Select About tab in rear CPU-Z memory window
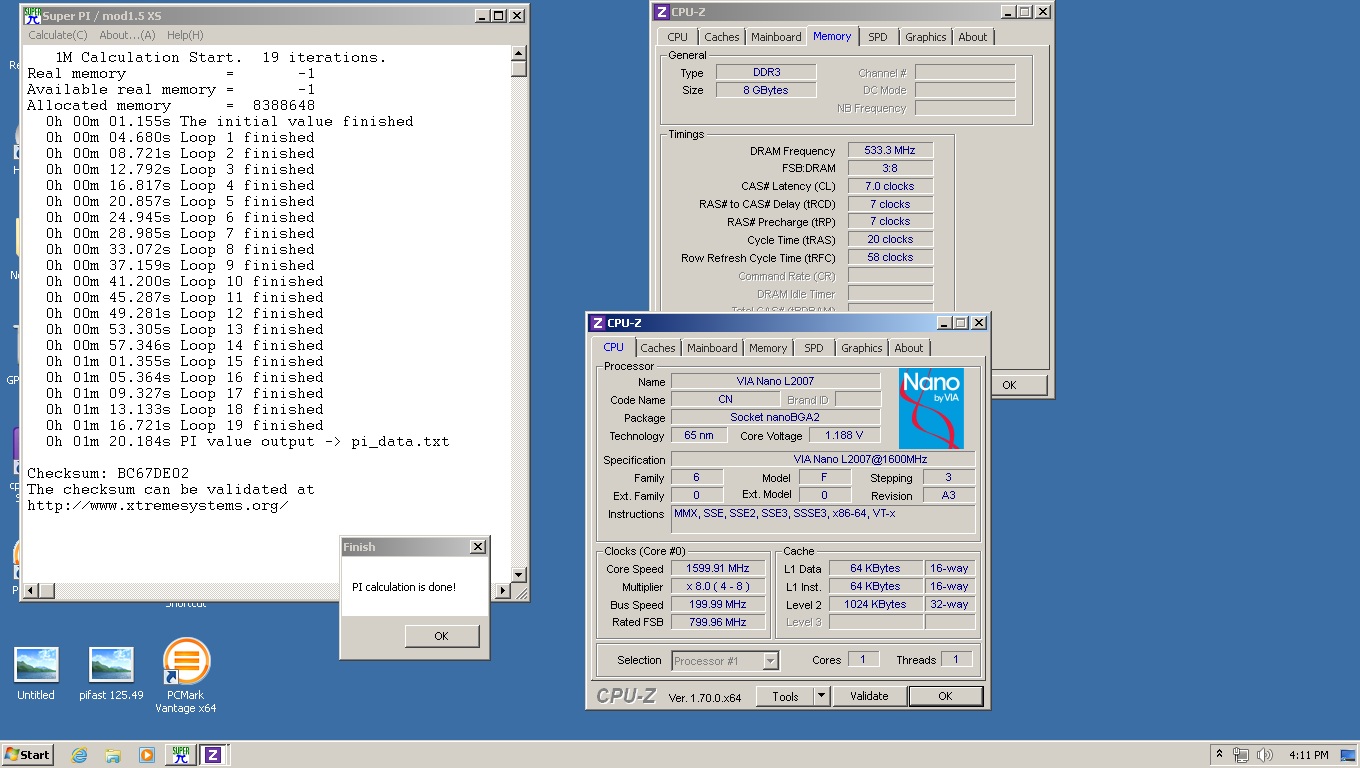 coord(973,37)
